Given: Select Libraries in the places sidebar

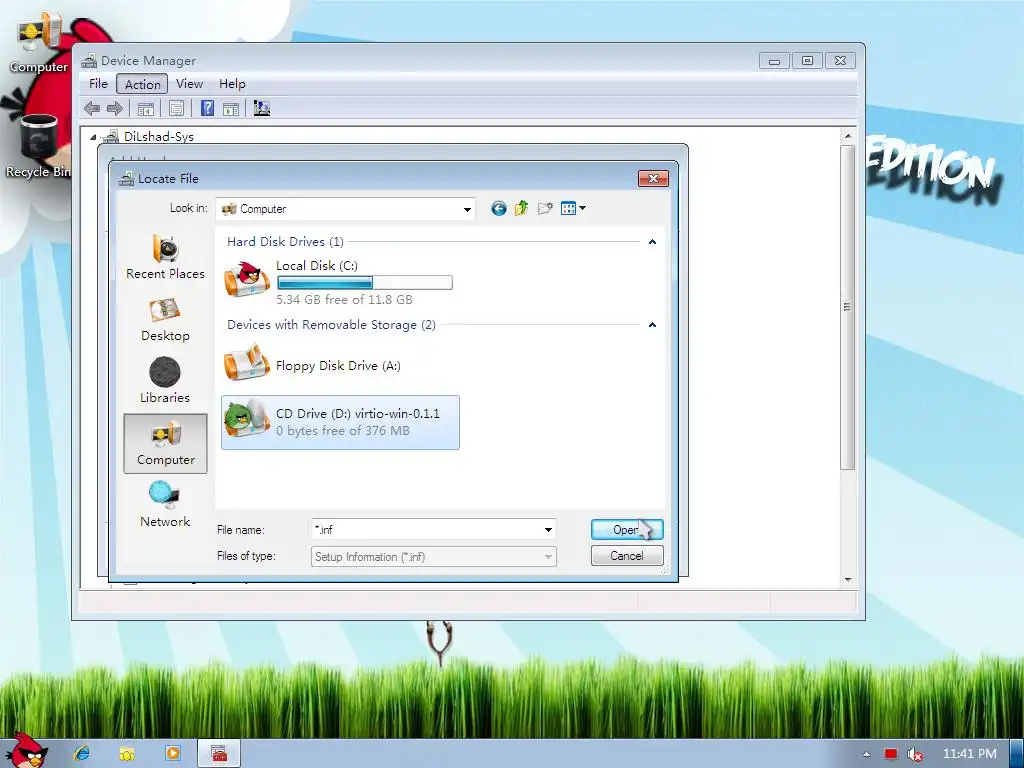Looking at the screenshot, I should 165,381.
